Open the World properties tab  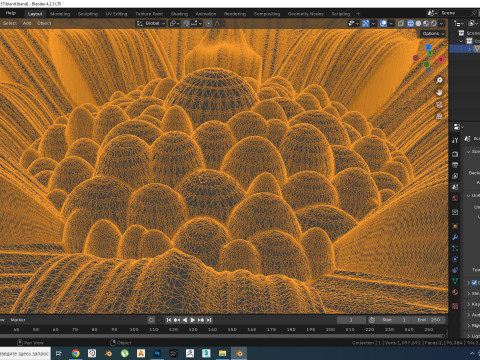click(x=455, y=198)
